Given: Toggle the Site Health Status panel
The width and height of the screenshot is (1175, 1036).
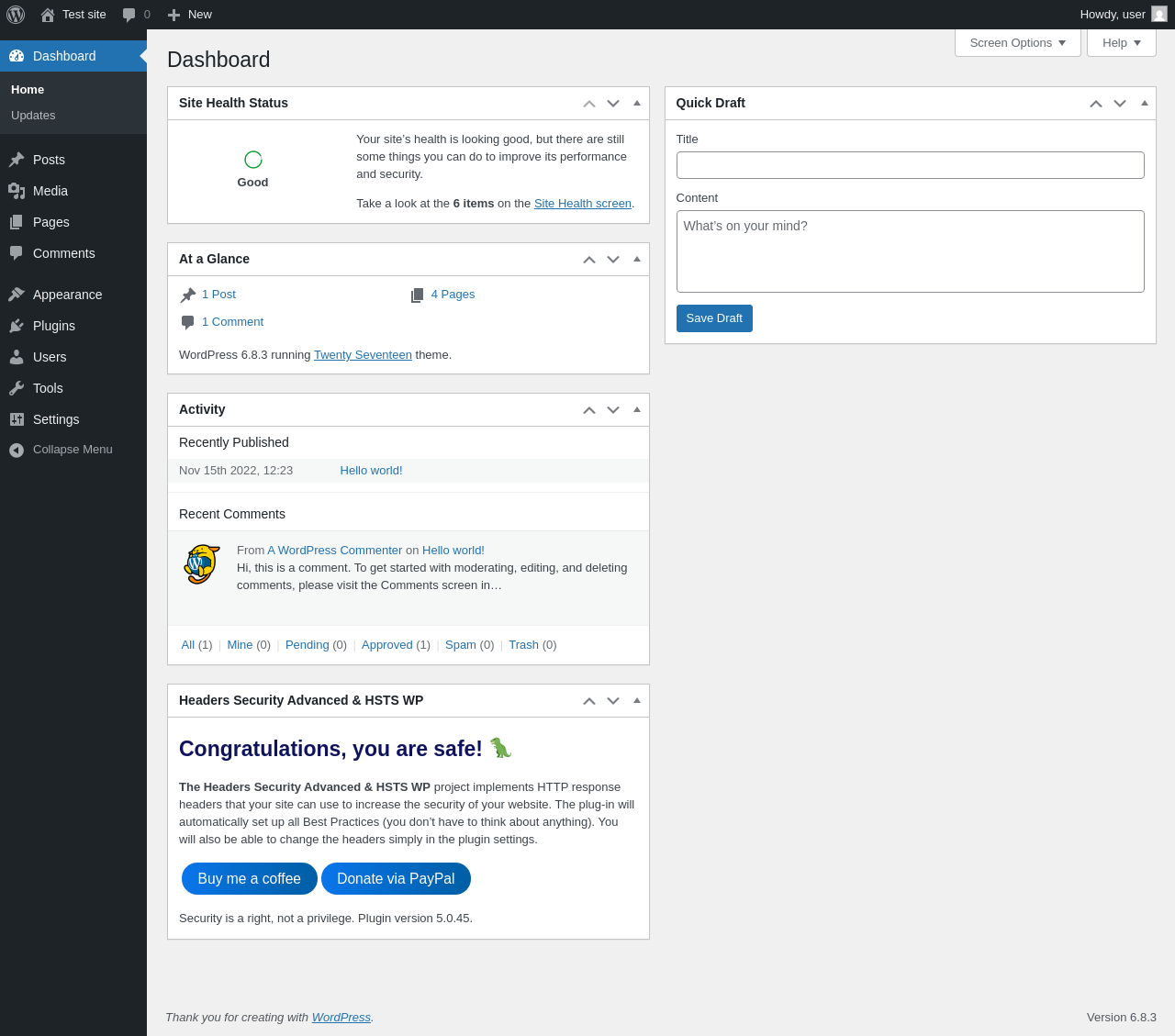Looking at the screenshot, I should coord(637,103).
